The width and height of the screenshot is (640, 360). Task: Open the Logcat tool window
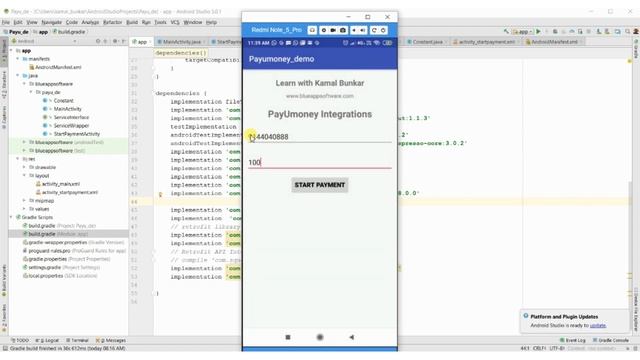[47, 340]
